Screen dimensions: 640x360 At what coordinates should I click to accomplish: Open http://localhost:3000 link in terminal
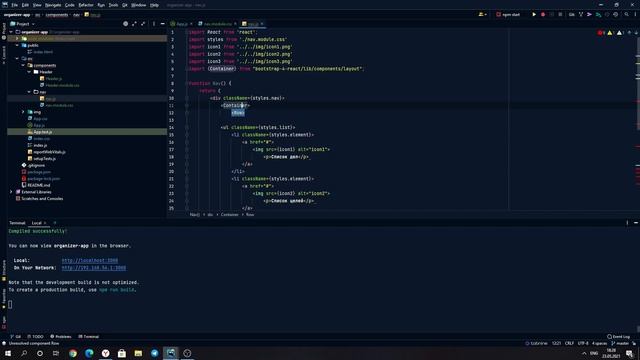click(x=90, y=260)
